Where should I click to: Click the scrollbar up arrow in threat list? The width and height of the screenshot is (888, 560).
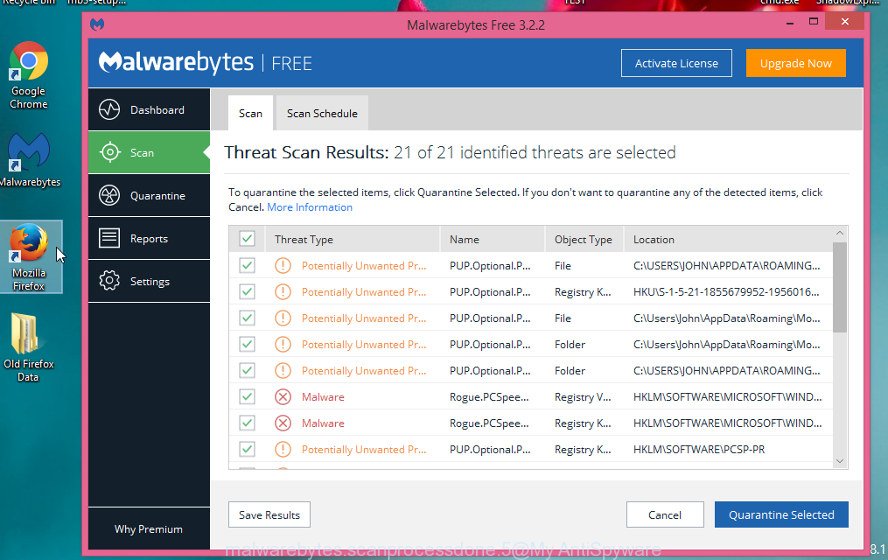pos(840,233)
